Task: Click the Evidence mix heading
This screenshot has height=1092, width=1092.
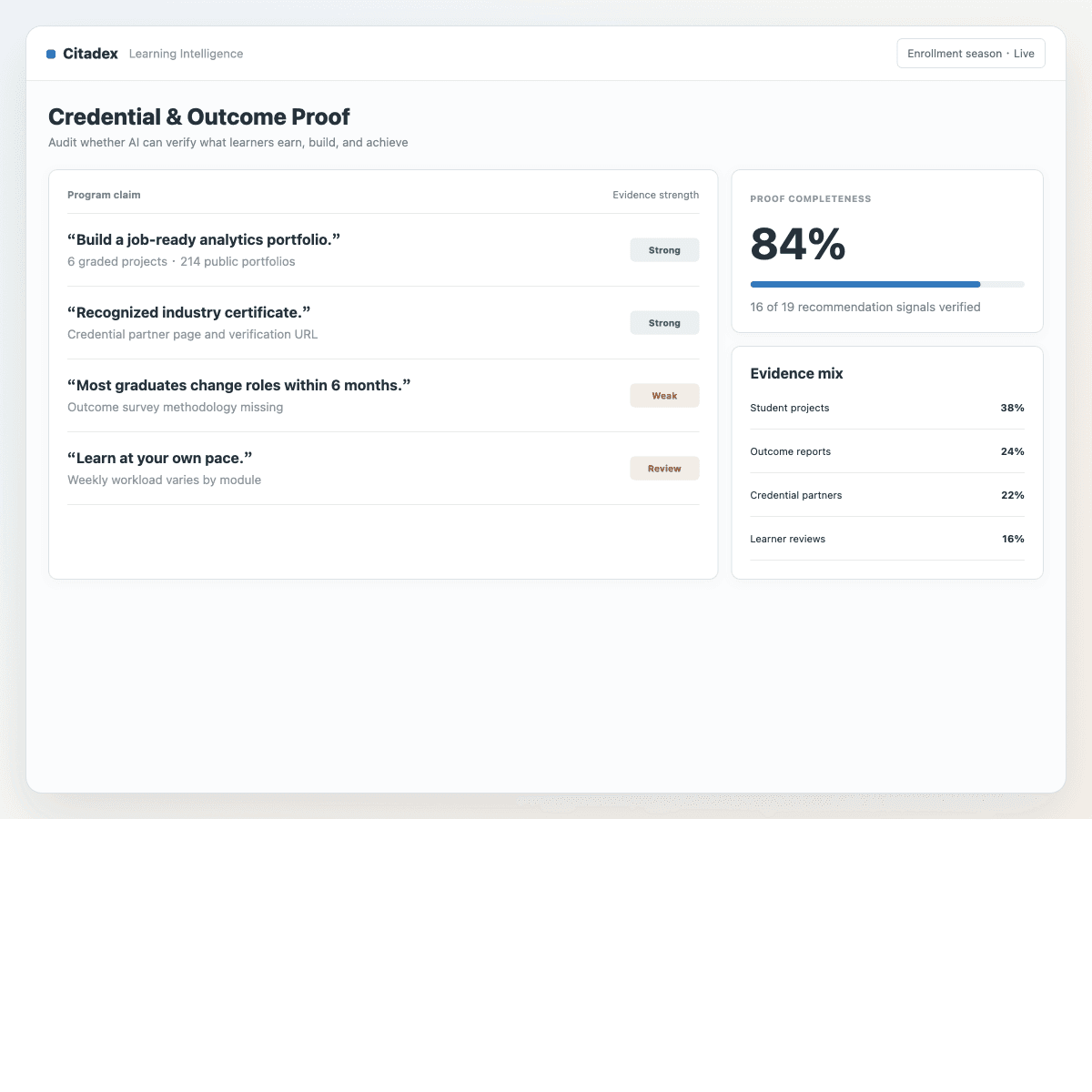Action: [796, 373]
